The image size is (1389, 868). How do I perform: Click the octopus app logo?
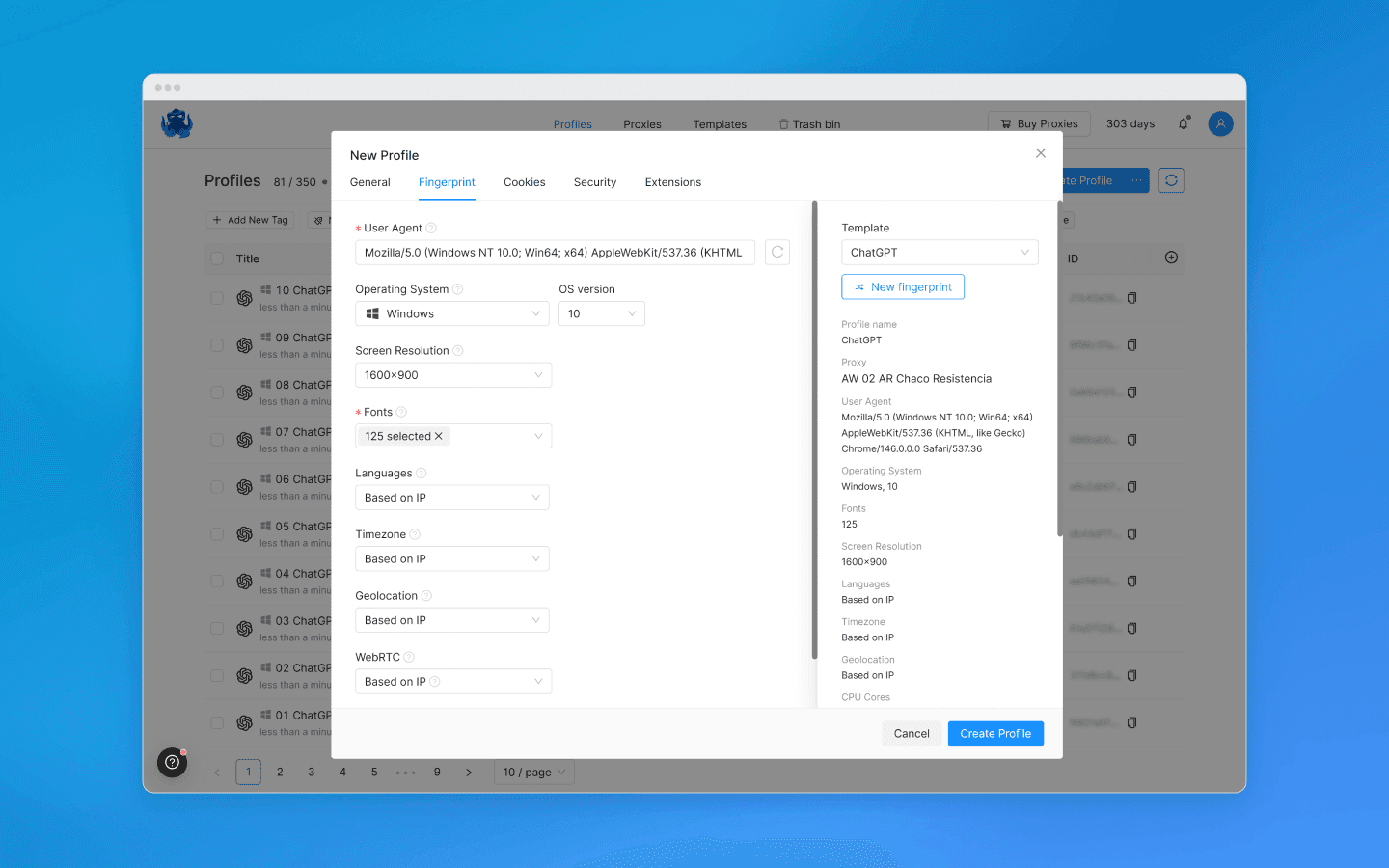pyautogui.click(x=177, y=123)
